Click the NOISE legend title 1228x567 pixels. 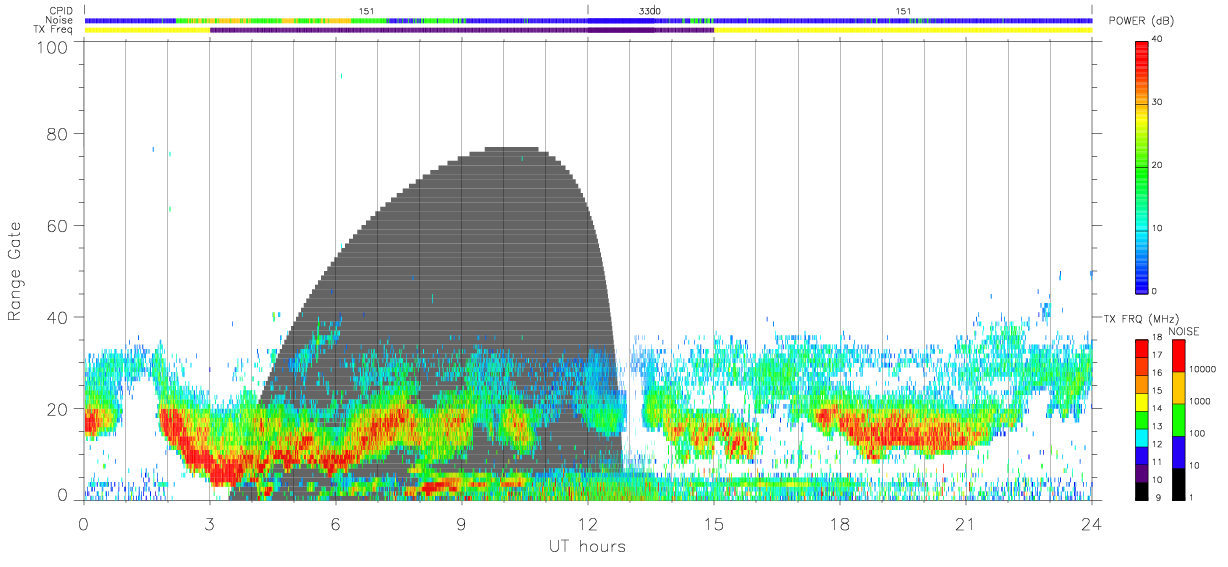(1184, 331)
